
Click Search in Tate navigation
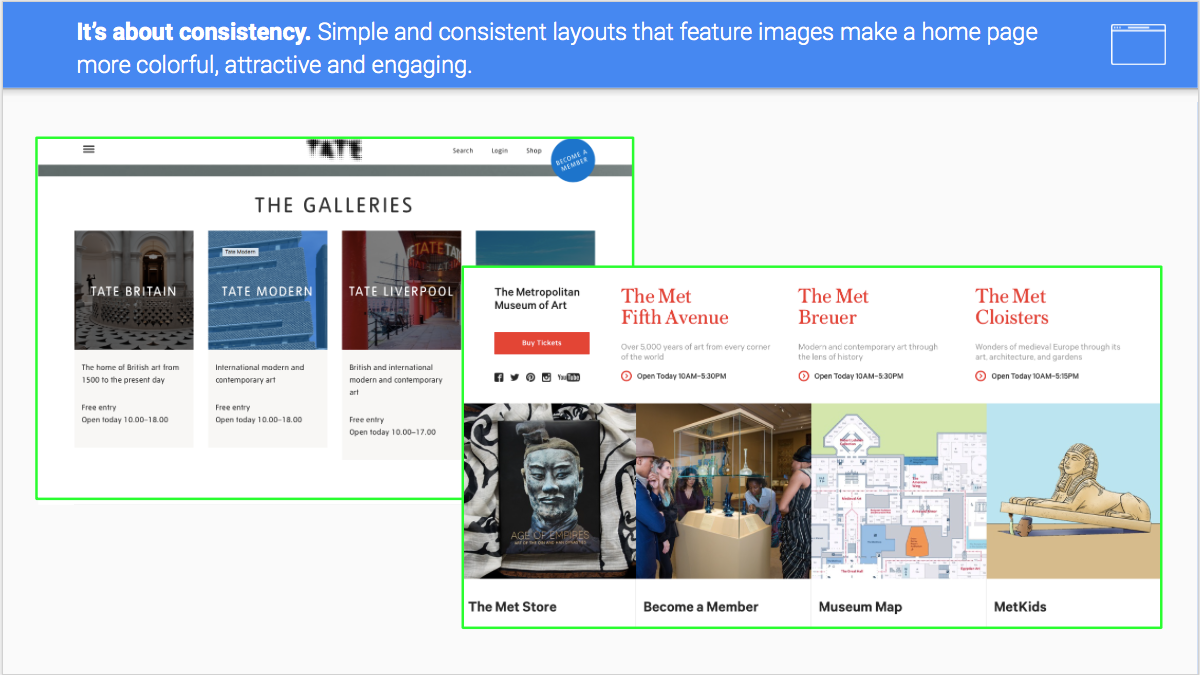click(463, 151)
